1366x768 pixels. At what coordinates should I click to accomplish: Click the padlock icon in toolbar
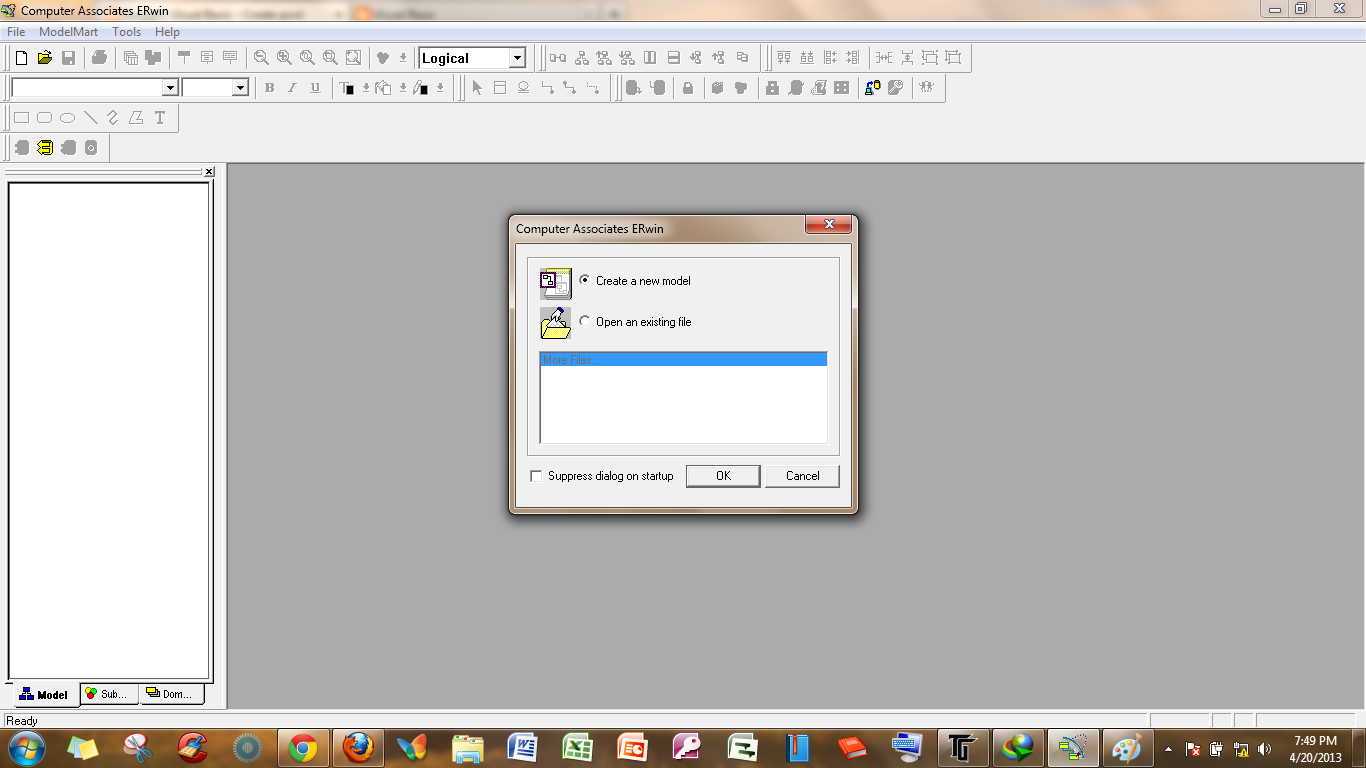688,88
